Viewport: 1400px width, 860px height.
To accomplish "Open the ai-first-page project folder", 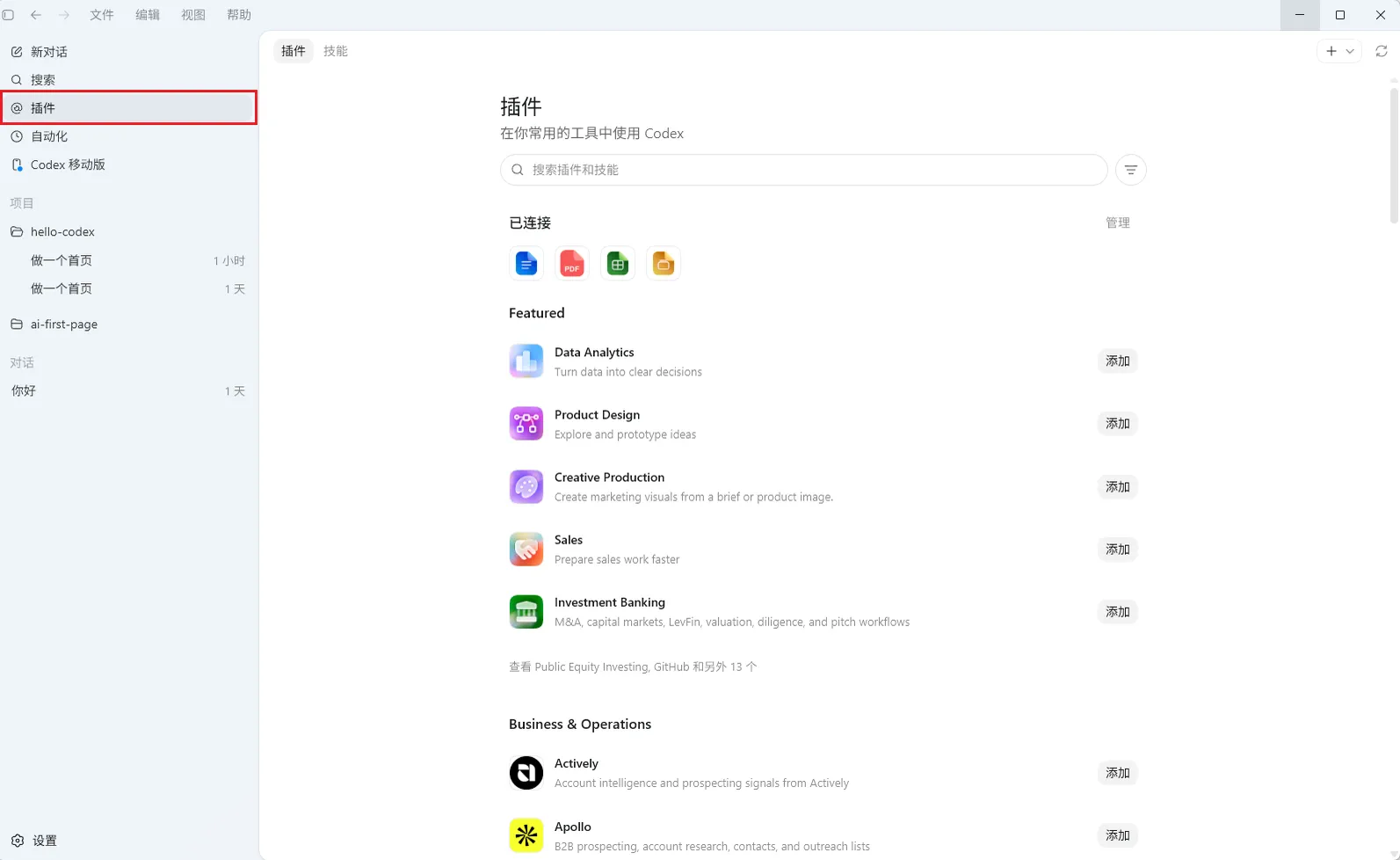I will pos(129,324).
